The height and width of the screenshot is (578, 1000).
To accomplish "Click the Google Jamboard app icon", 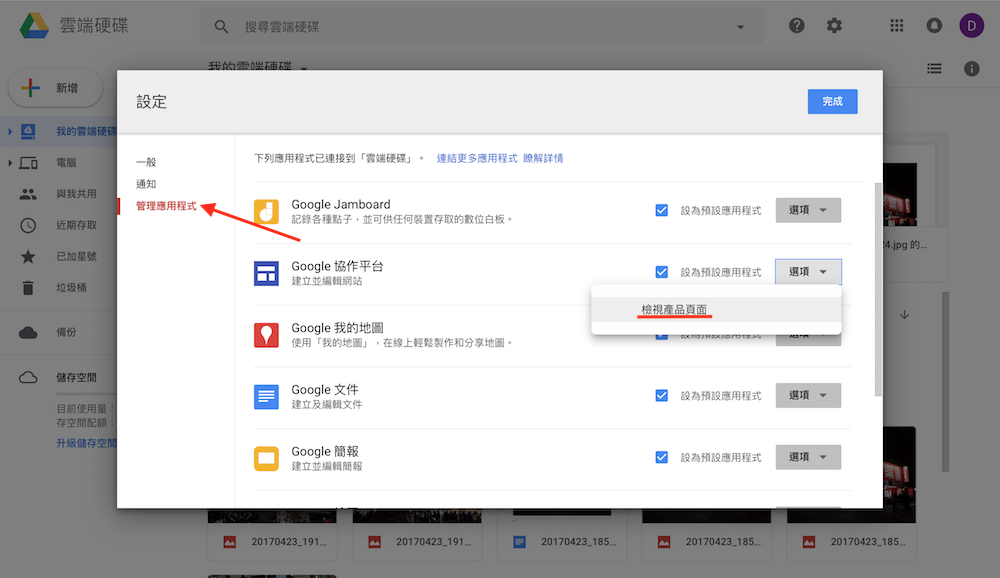I will (265, 211).
